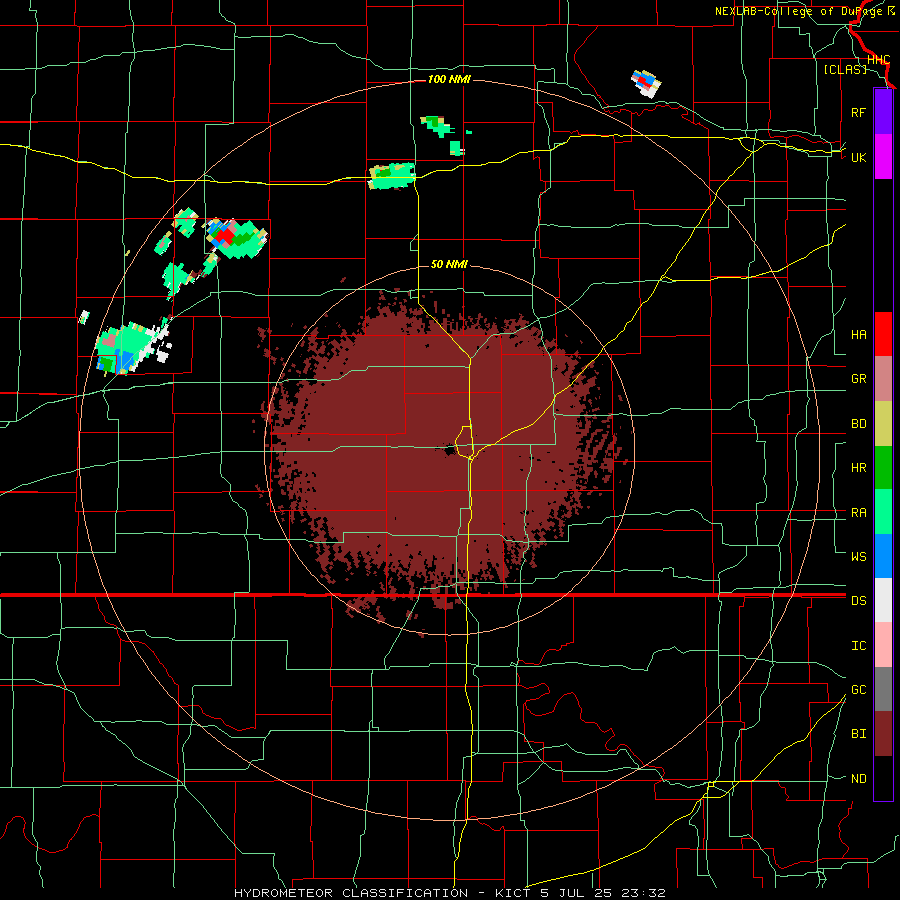Click the Hydrometeor Classification KICT caption

[x=450, y=893]
